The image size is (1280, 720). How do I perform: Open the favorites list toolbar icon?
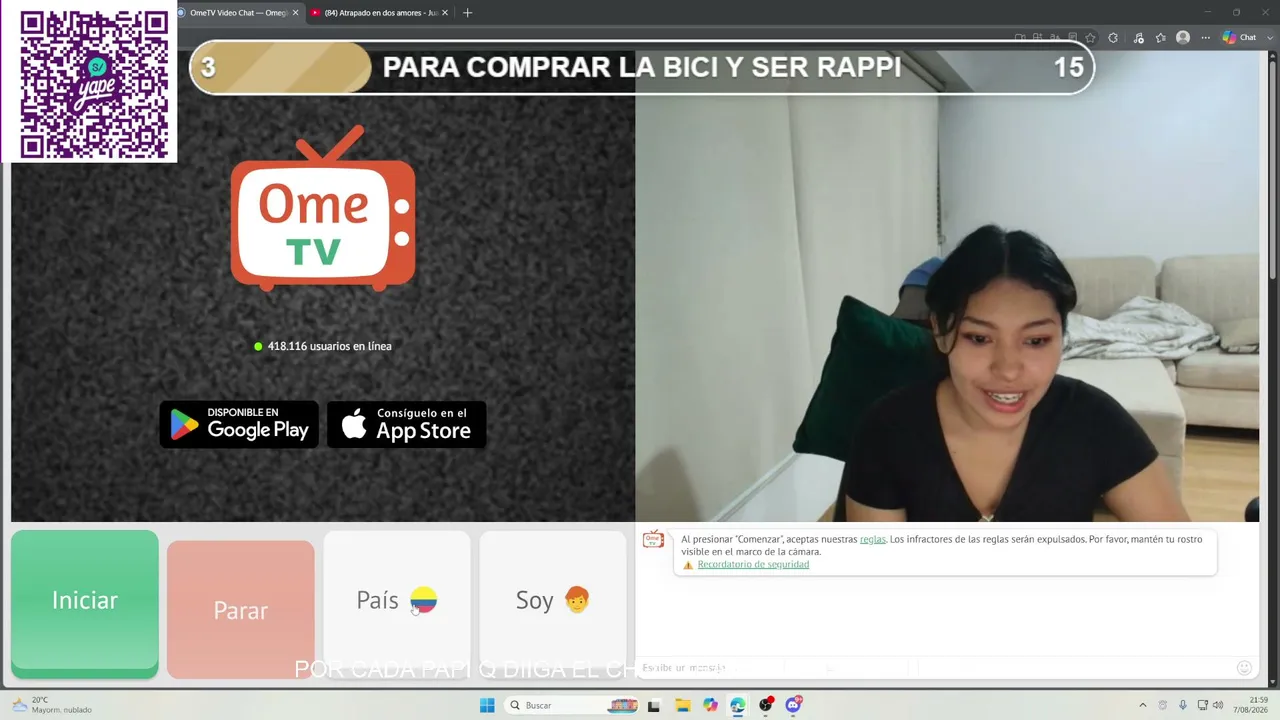pos(1160,38)
